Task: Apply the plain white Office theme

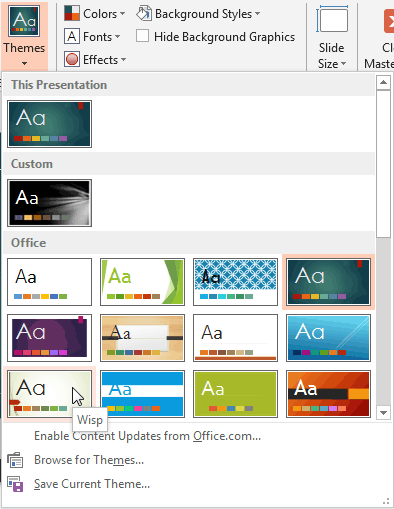Action: point(49,282)
